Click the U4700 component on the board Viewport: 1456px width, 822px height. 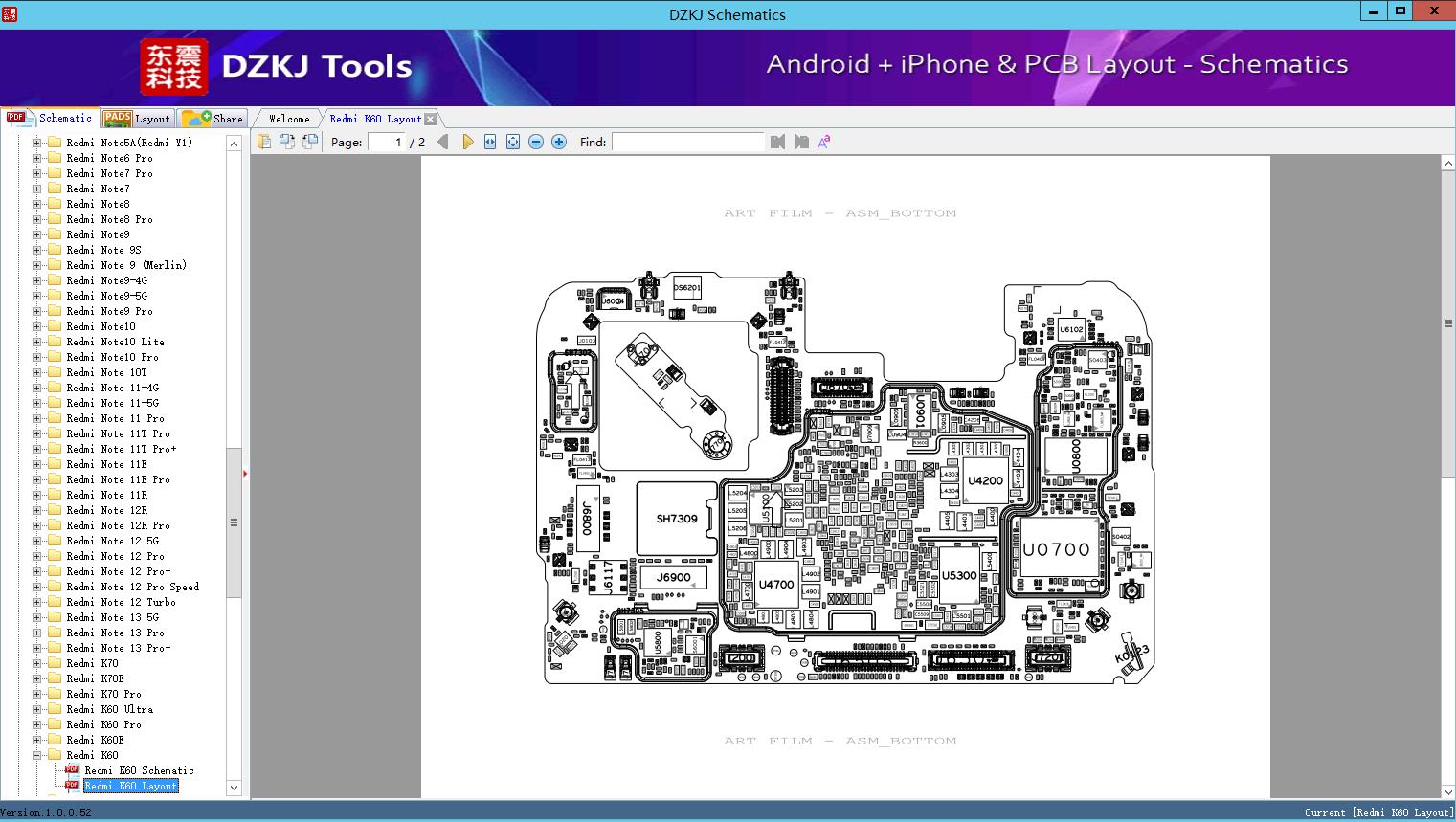[775, 584]
